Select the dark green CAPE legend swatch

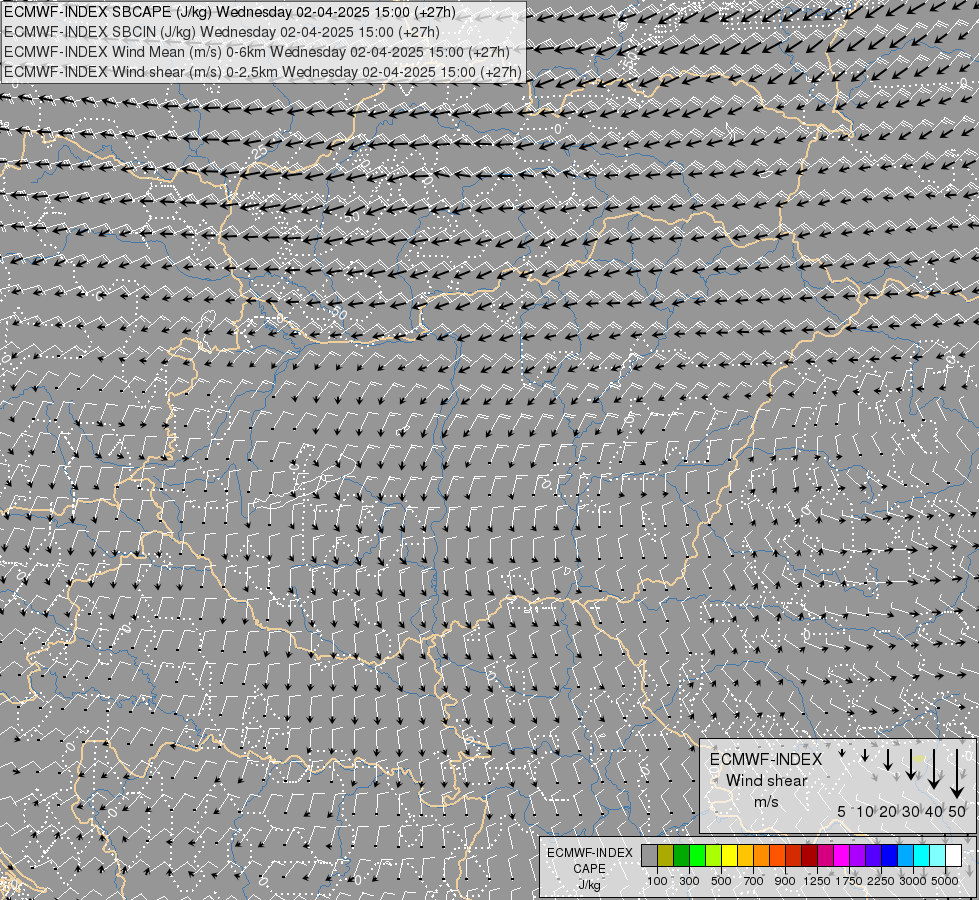tap(681, 855)
